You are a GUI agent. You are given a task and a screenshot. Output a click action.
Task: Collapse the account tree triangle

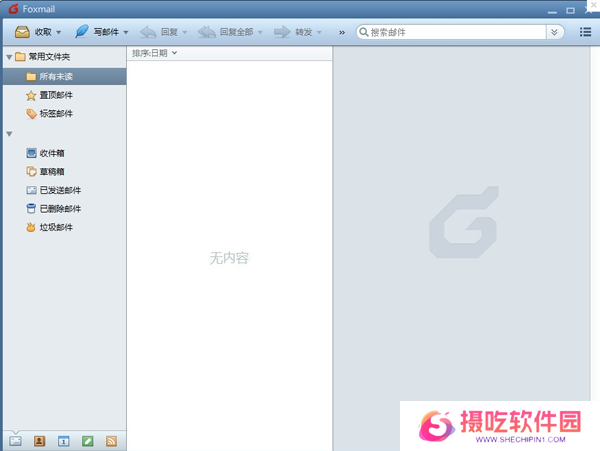click(x=9, y=134)
